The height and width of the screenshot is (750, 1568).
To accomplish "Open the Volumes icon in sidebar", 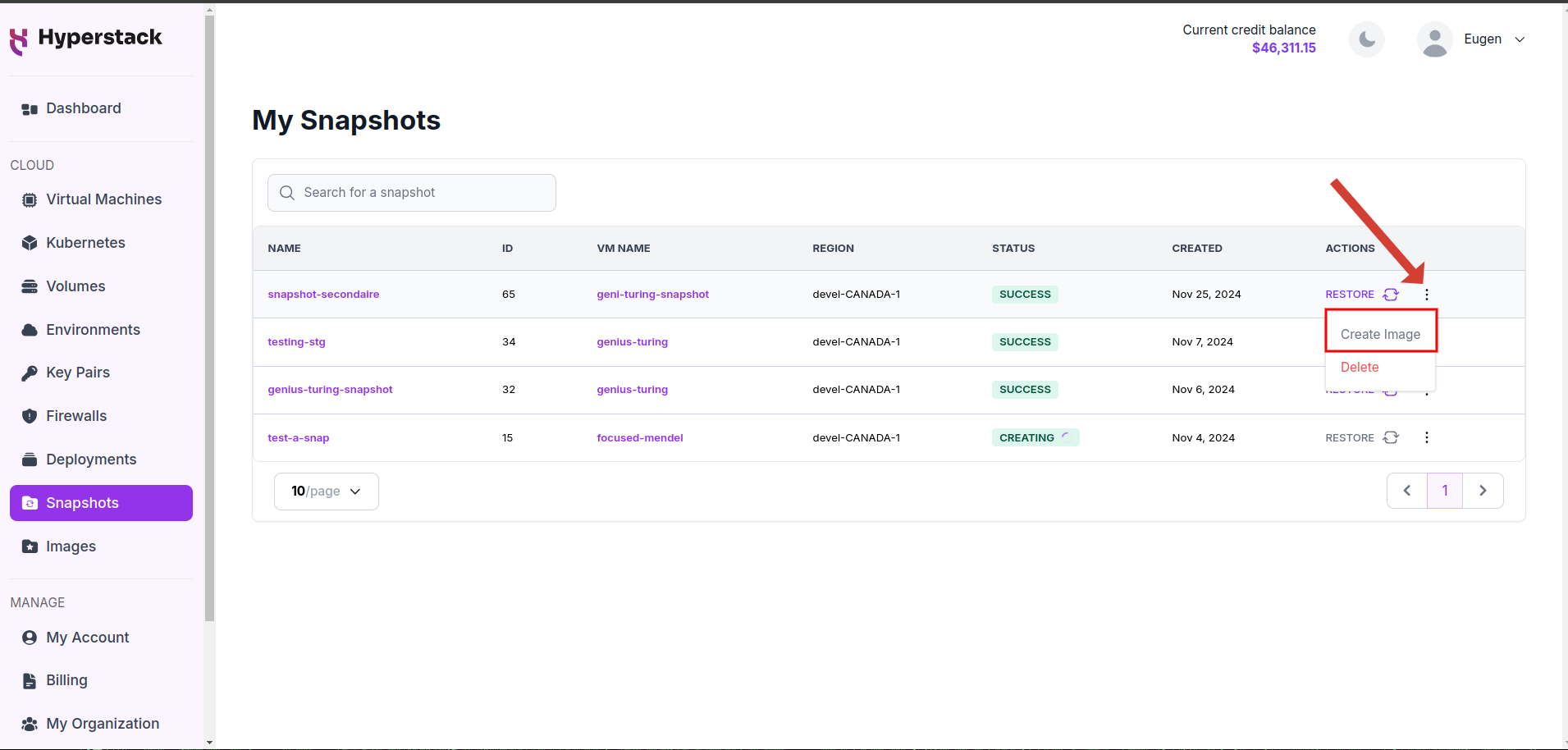I will tap(30, 286).
